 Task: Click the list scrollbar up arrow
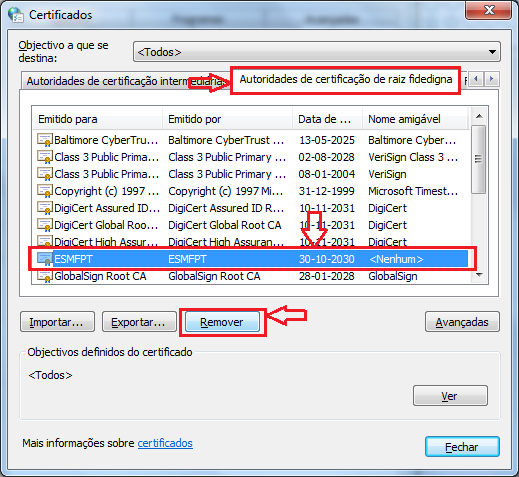tap(479, 116)
